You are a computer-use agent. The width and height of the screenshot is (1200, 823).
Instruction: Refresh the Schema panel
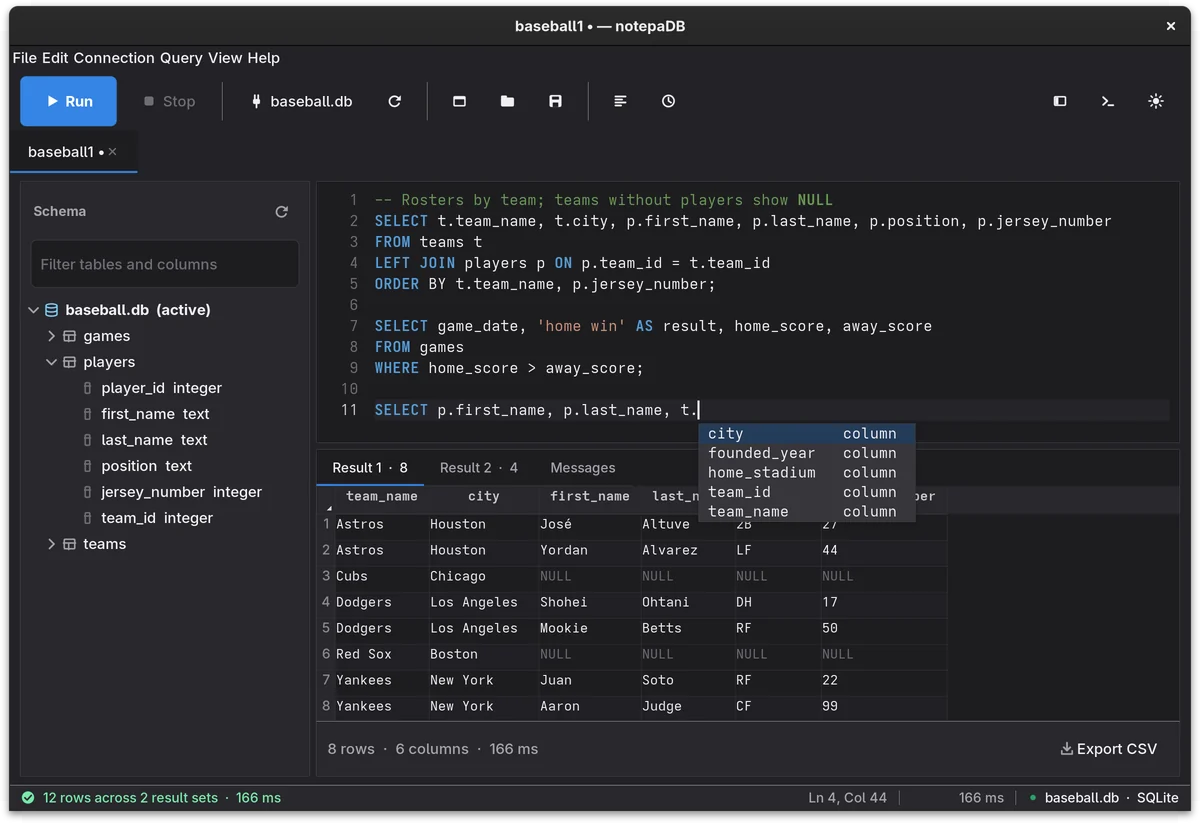(x=282, y=211)
